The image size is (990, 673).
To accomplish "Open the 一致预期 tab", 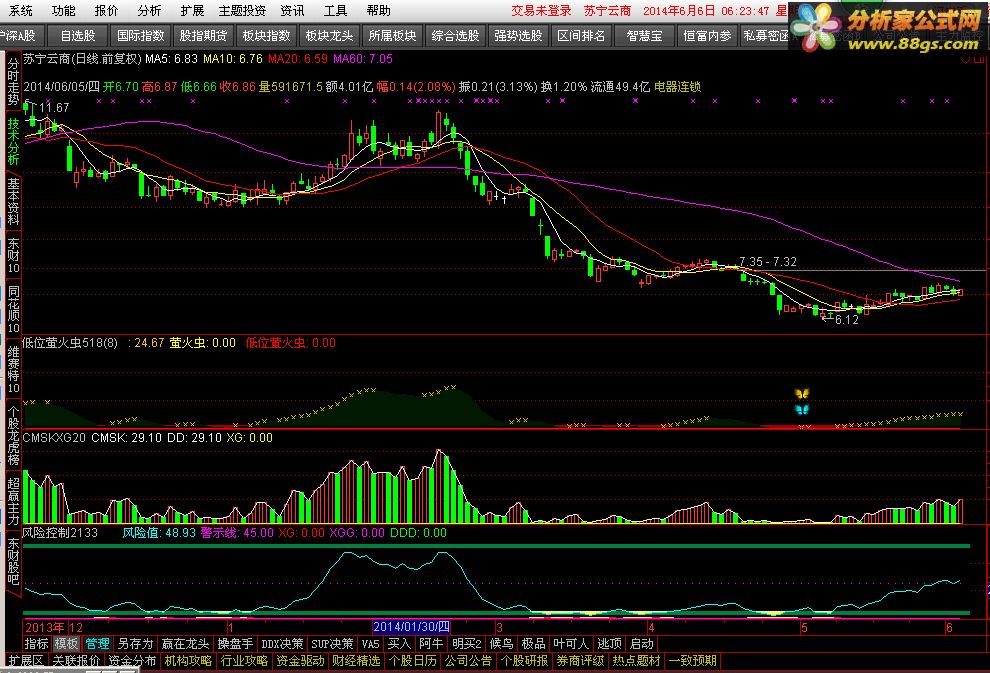I will 693,661.
